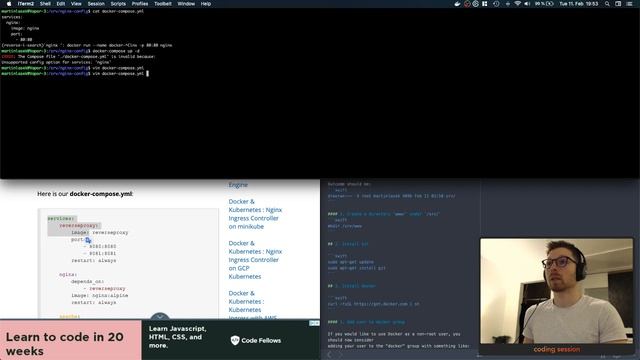Click sudo apt-get update line in editor

pos(351,262)
